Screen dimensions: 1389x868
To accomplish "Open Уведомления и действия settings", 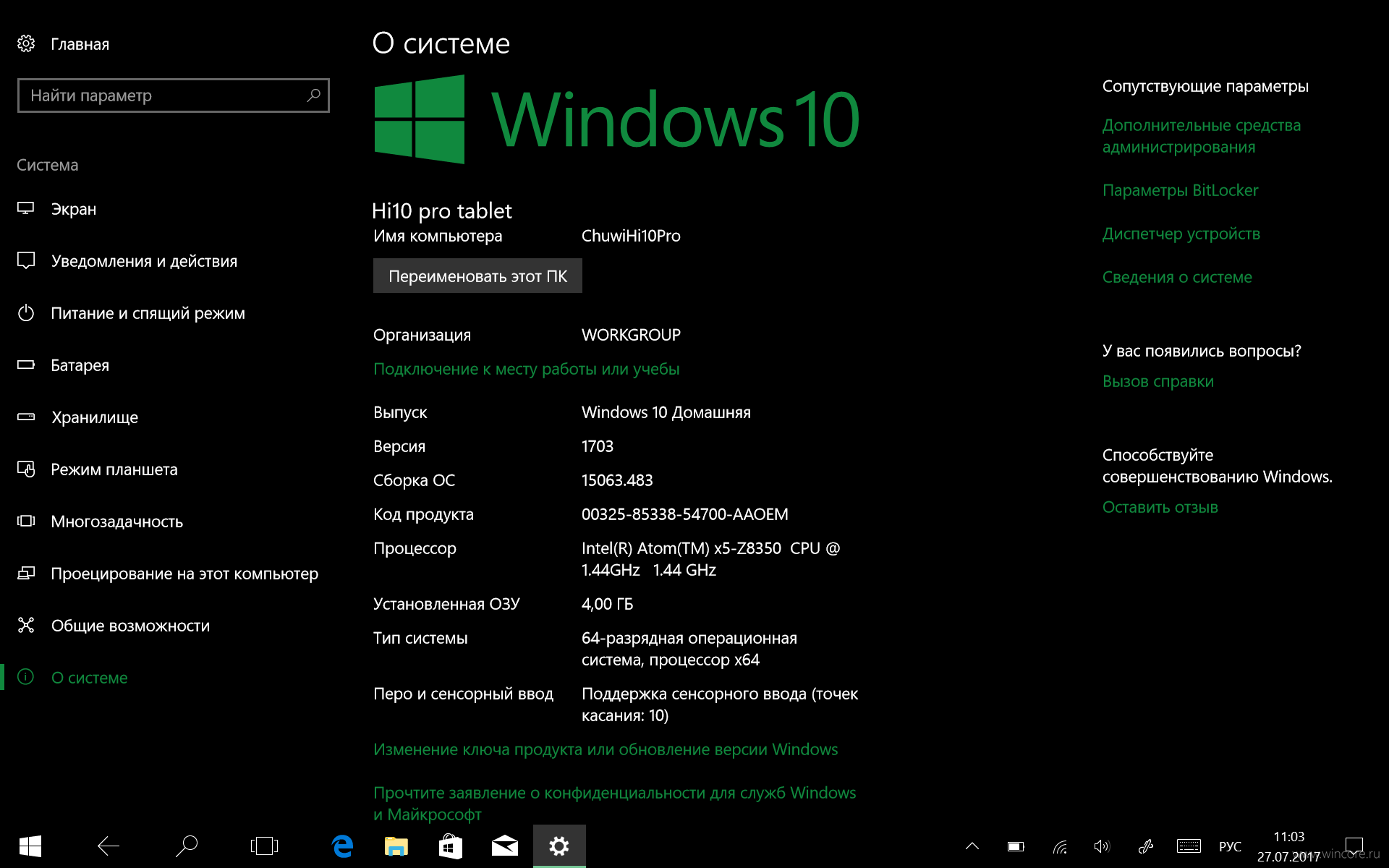I will pos(174,261).
